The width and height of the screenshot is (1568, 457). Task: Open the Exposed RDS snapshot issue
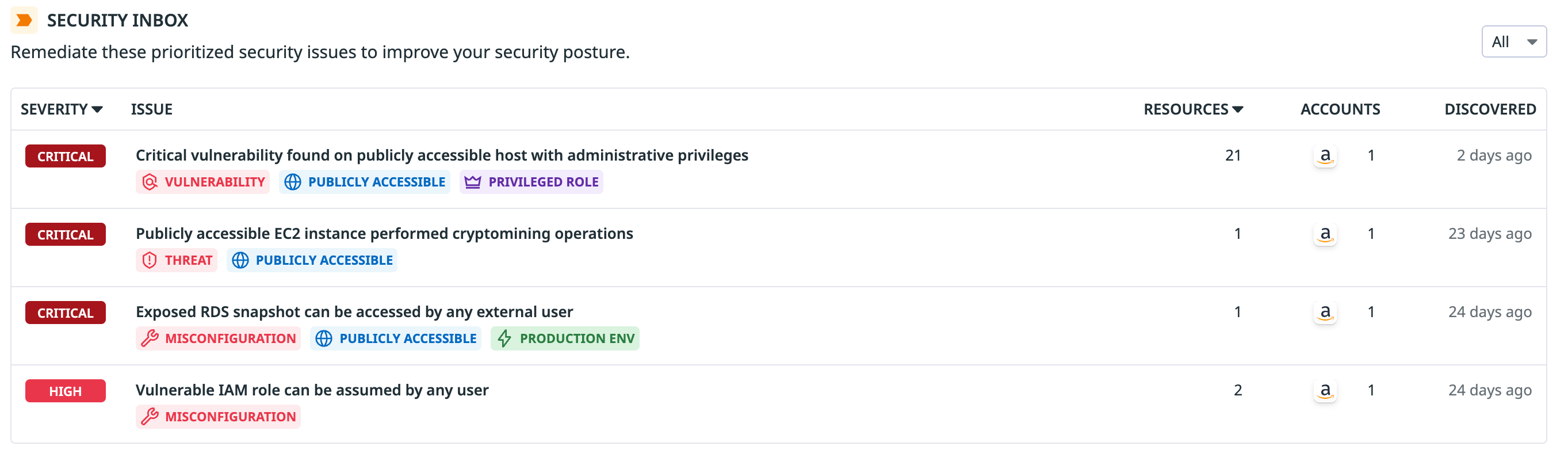coord(354,312)
